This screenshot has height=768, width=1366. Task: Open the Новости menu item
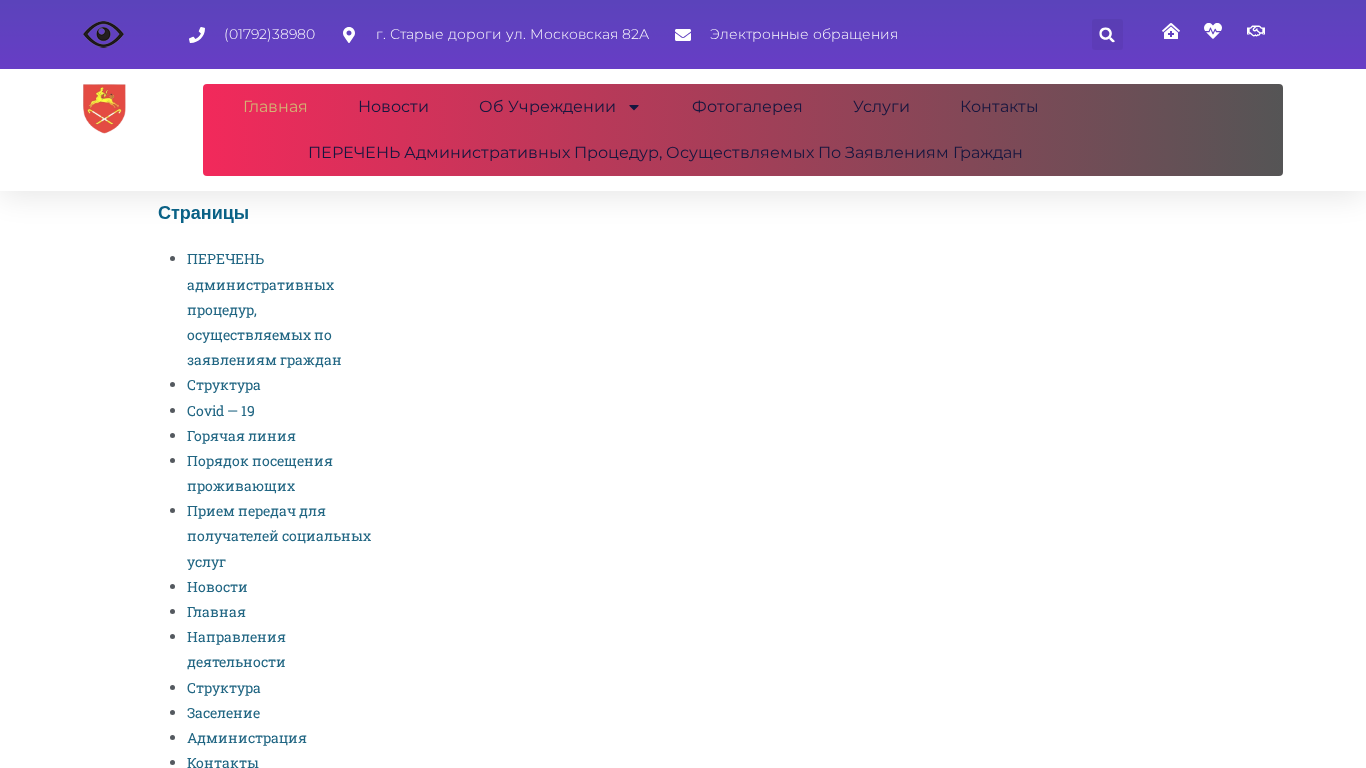coord(393,107)
